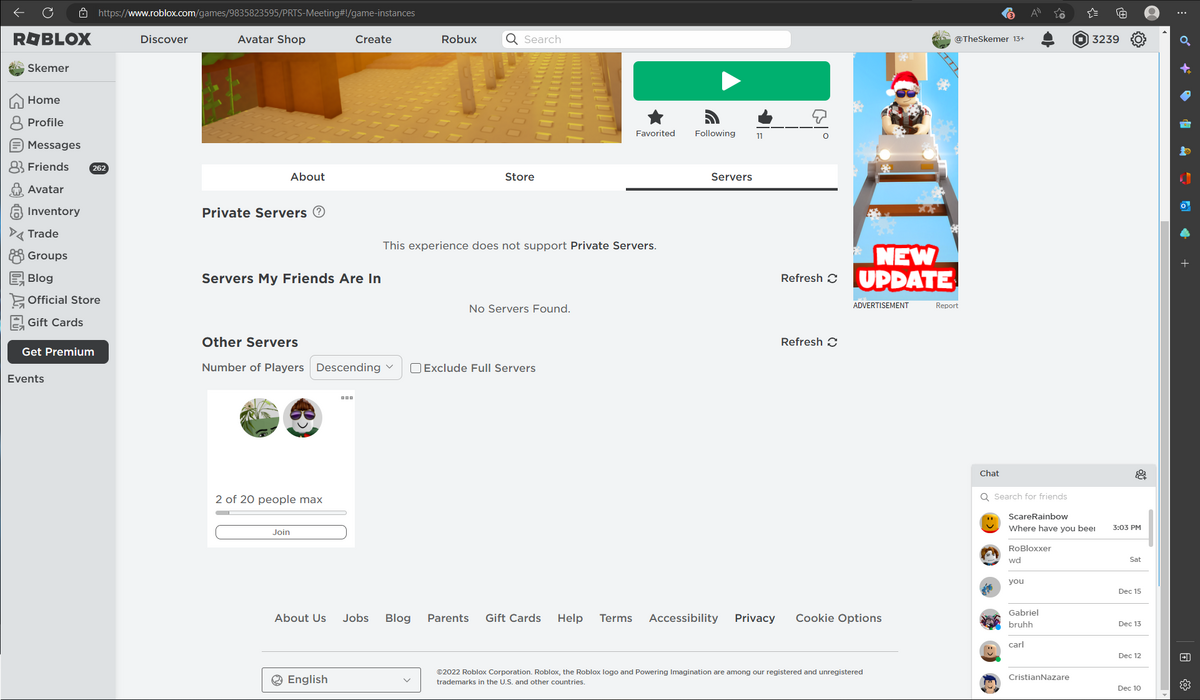Open Roblox settings gear in the top bar
Screen dimensions: 1200x700
click(x=1137, y=39)
